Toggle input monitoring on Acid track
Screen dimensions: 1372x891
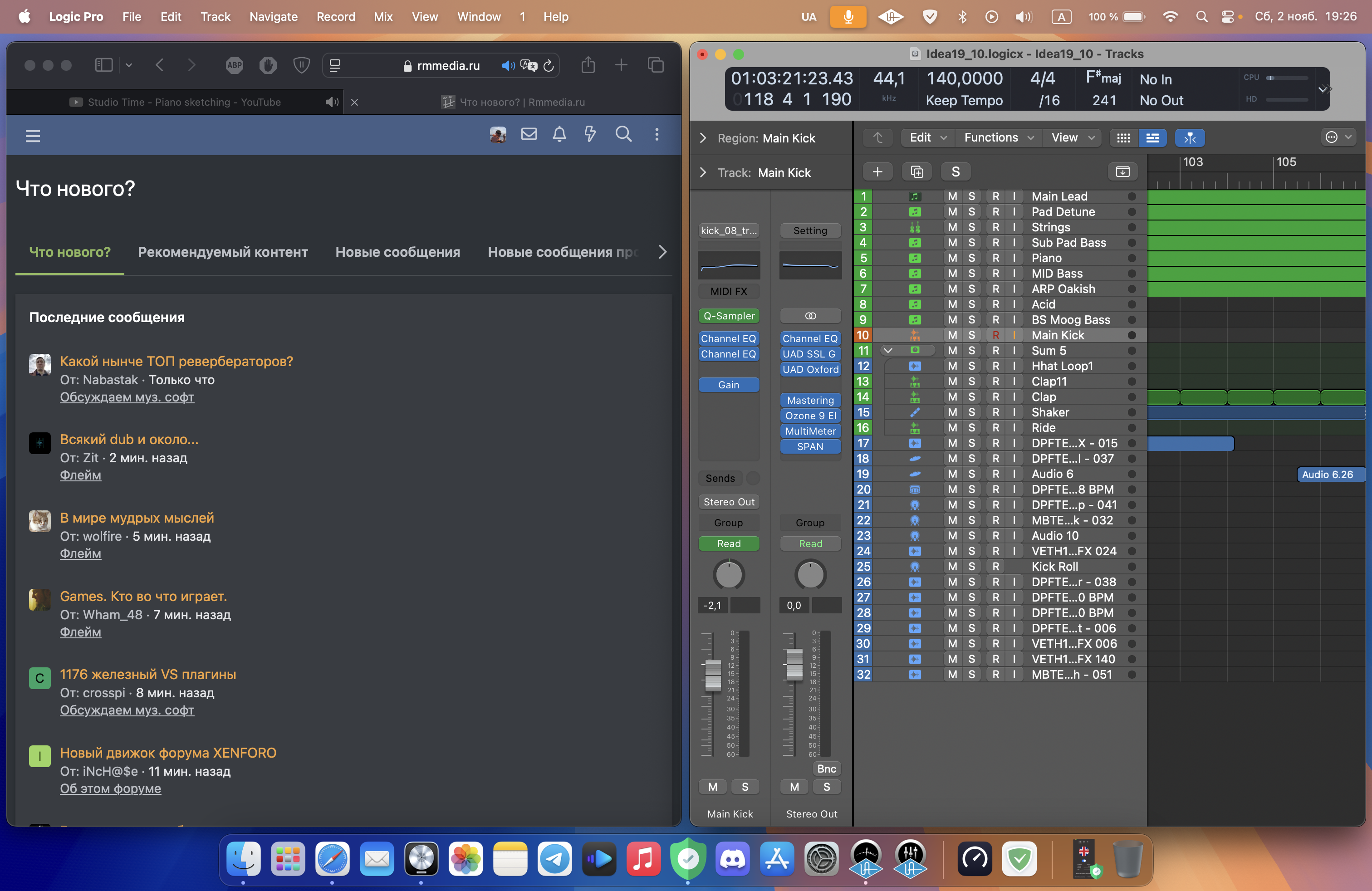[x=1014, y=304]
